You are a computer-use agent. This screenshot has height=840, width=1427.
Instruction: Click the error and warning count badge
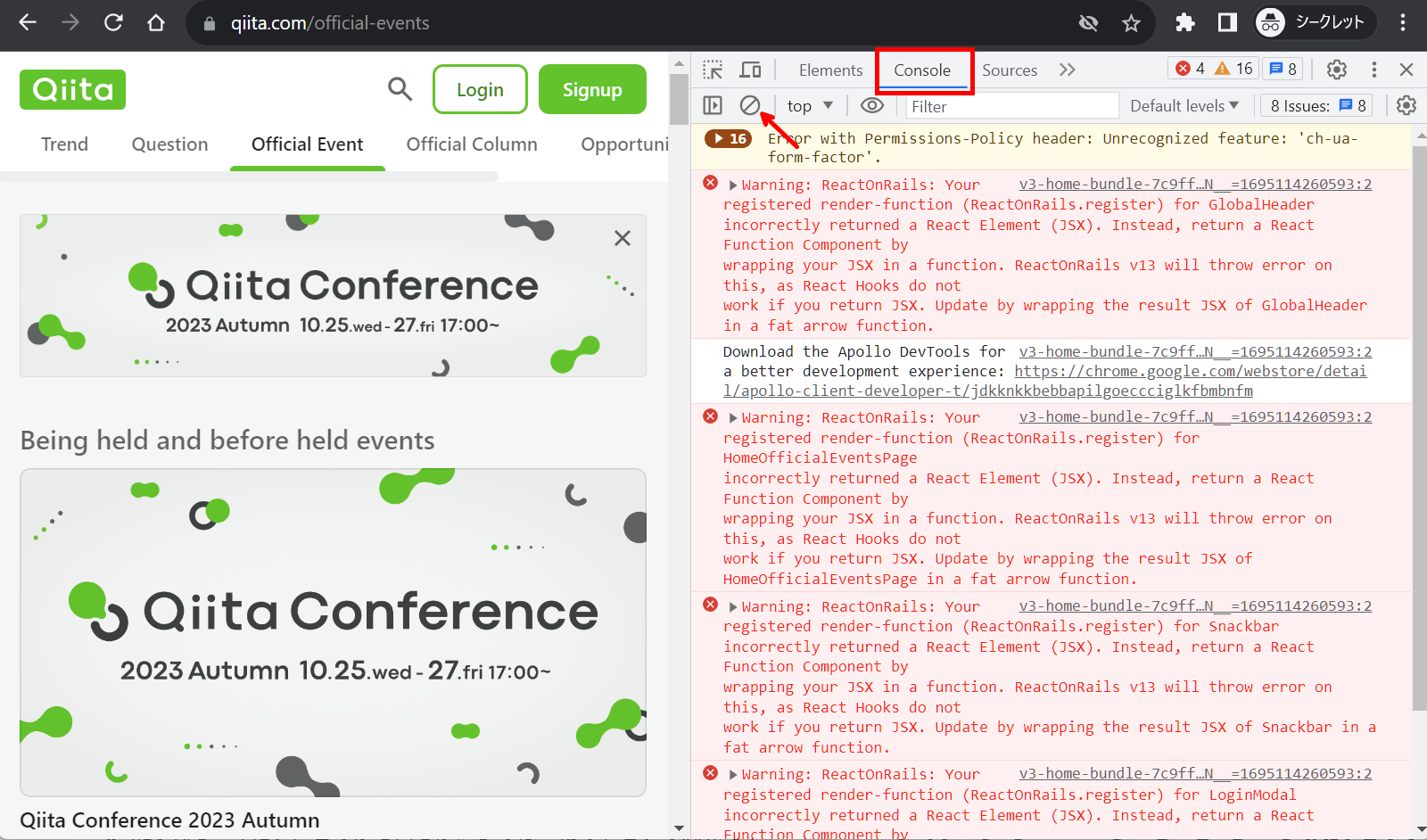tap(1214, 69)
